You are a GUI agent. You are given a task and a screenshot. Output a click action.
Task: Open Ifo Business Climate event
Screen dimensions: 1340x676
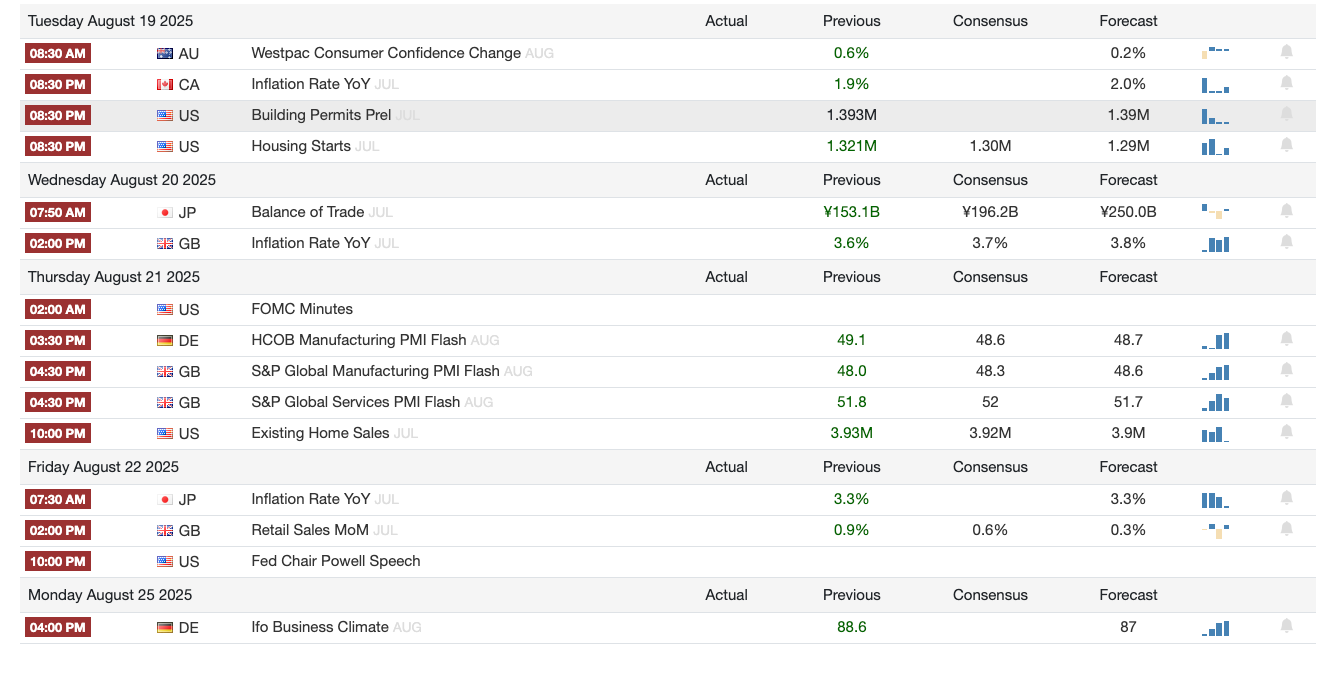(320, 627)
